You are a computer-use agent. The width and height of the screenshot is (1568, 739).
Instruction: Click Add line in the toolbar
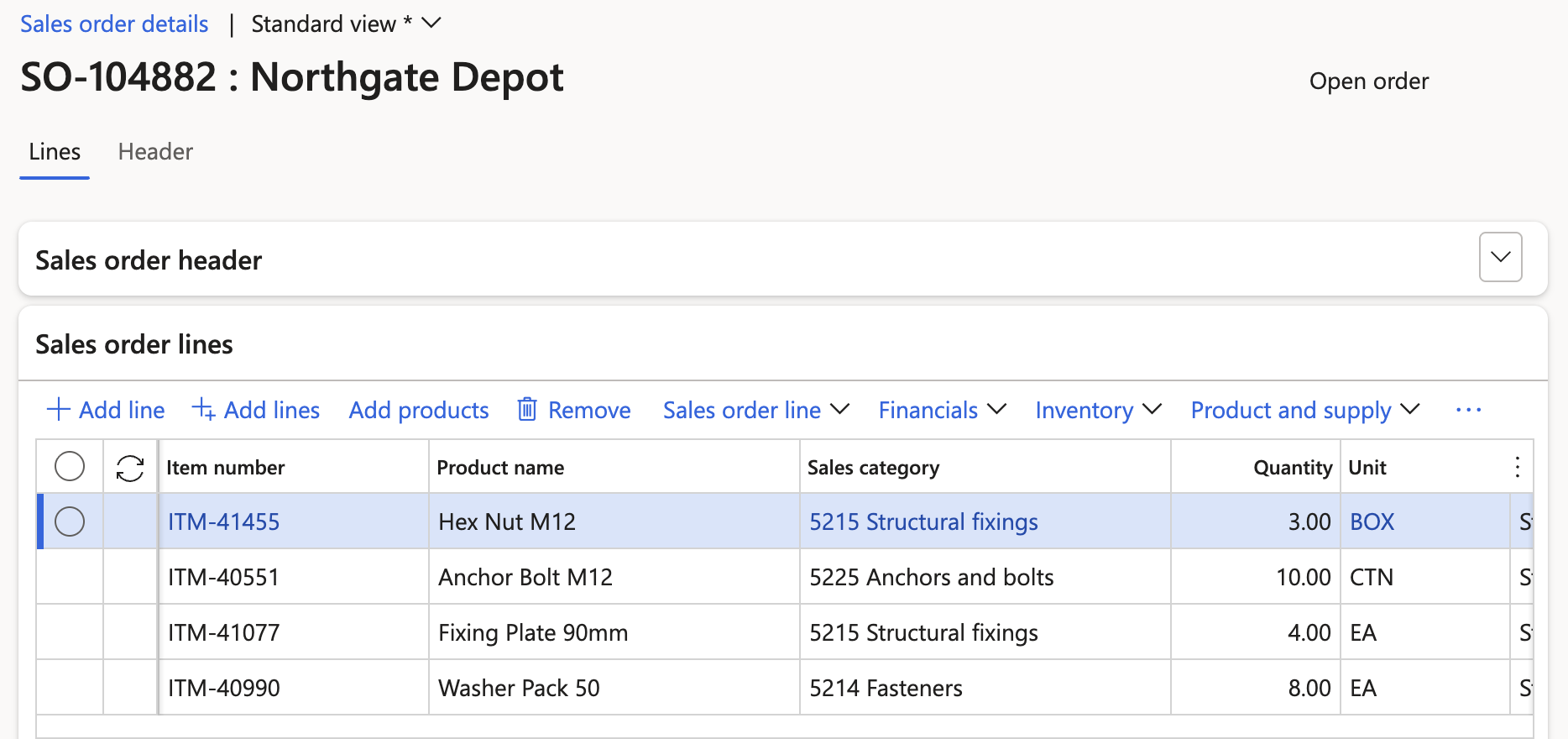pos(106,410)
